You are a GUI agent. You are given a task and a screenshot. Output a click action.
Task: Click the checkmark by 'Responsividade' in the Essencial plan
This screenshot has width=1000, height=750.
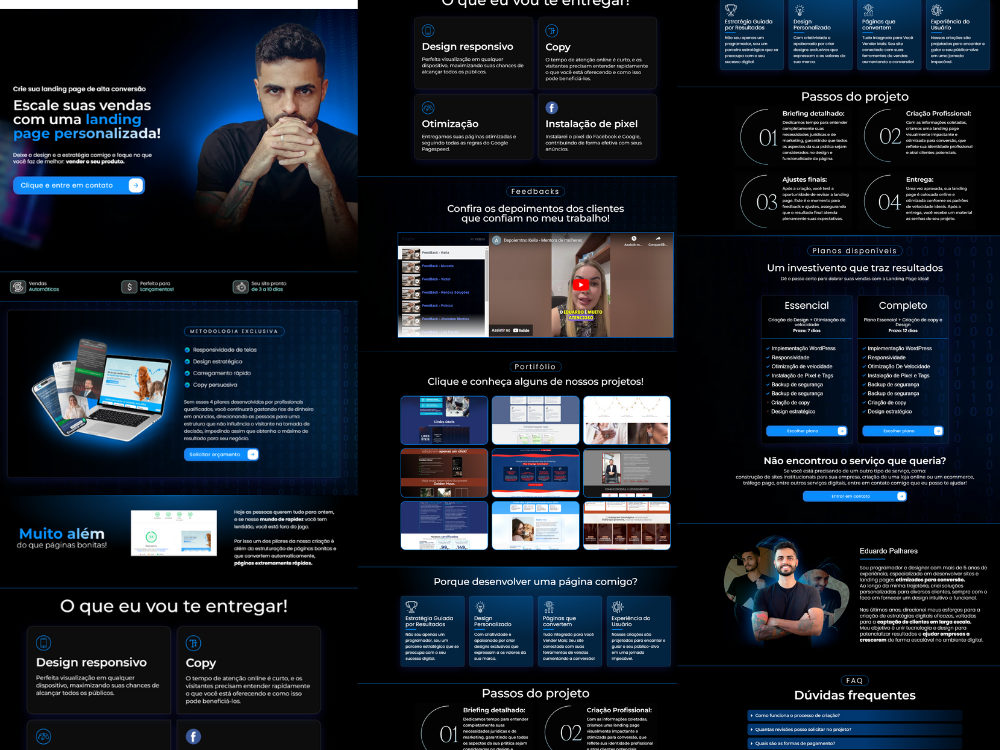(x=767, y=357)
